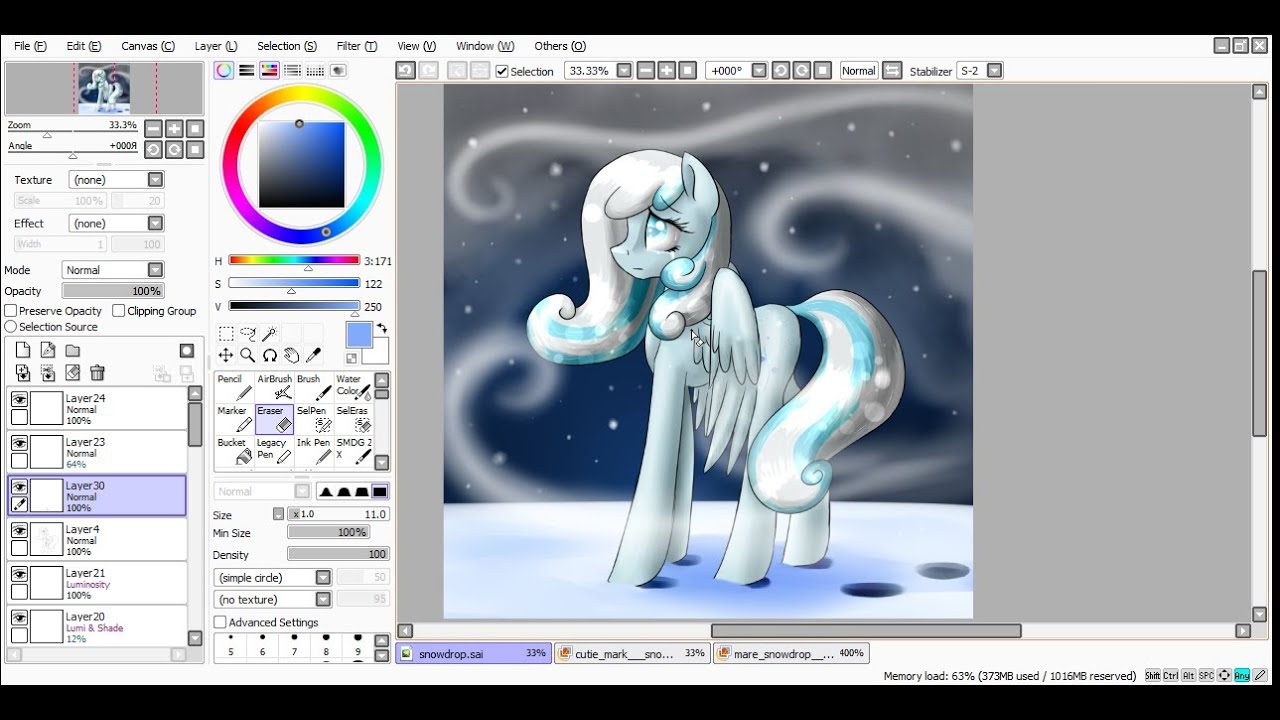Open the (no texture) brush dropdown
The height and width of the screenshot is (720, 1280).
[x=273, y=600]
